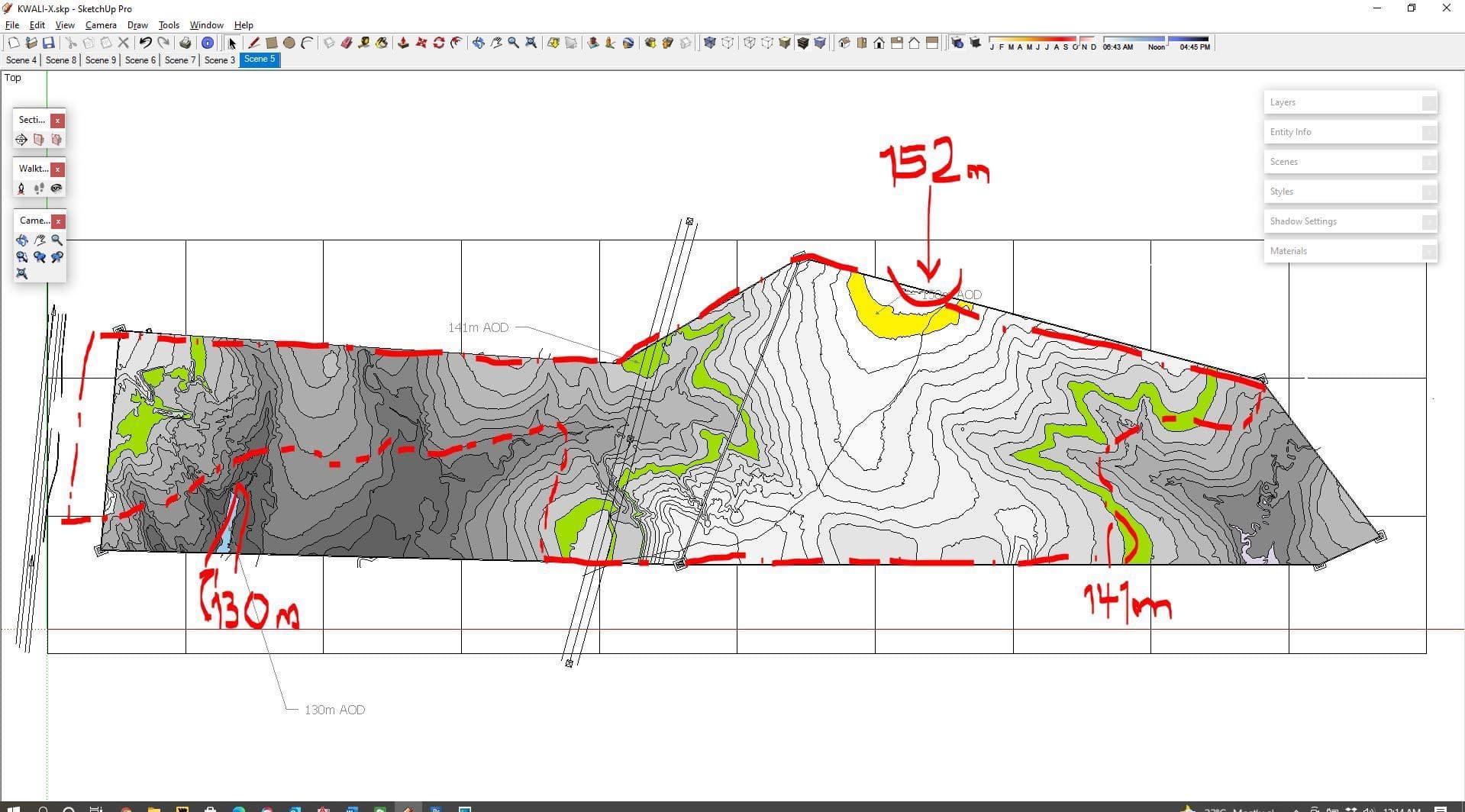Toggle X-ray face style
Screen dimensions: 1465x812
point(709,43)
